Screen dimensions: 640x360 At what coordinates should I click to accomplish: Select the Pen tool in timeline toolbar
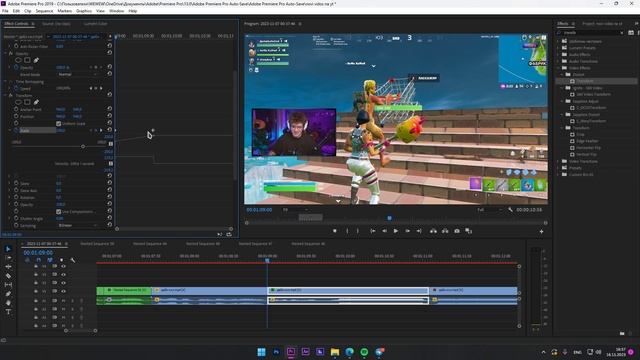click(8, 294)
